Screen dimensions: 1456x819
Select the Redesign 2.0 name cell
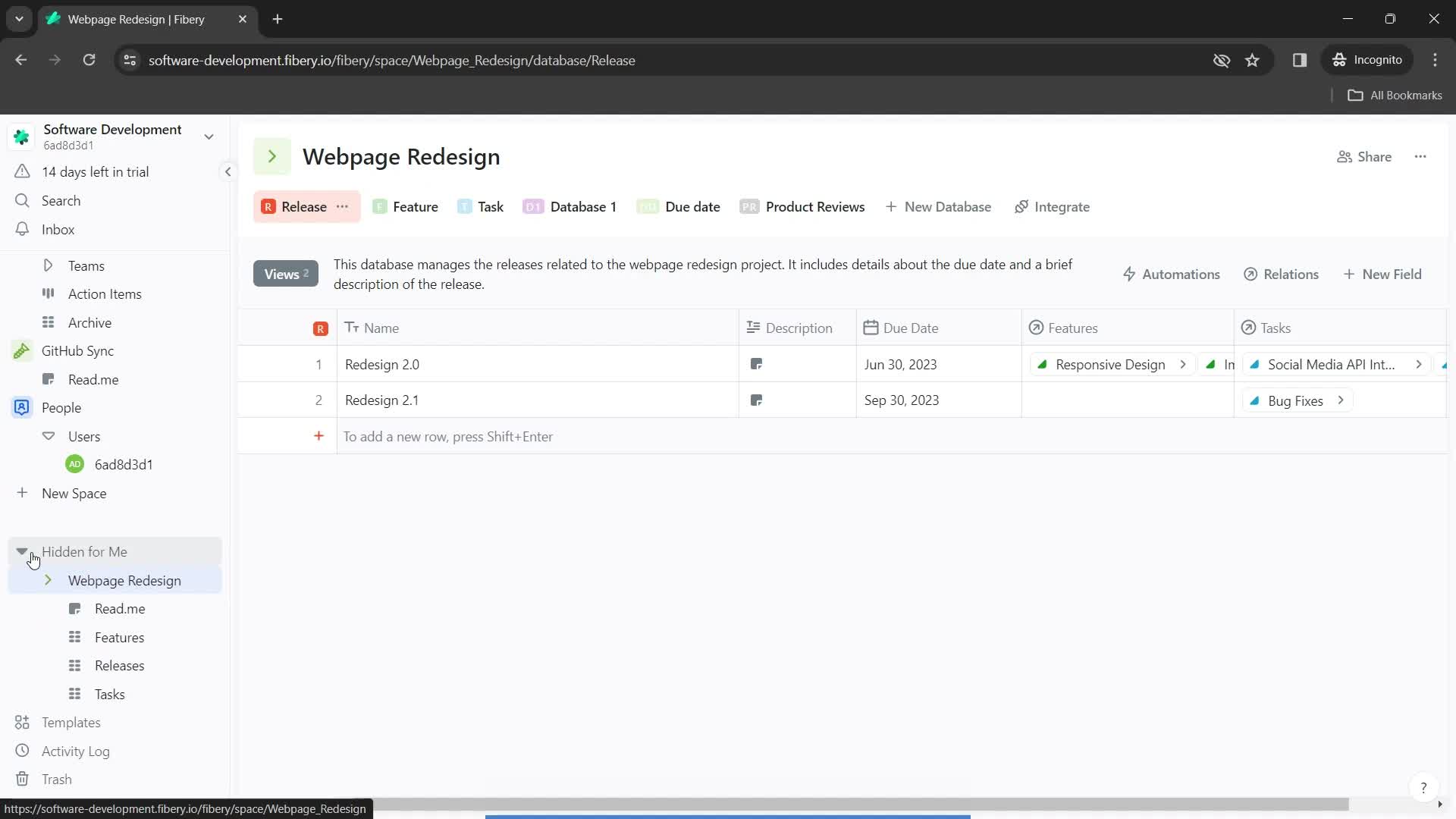click(x=538, y=365)
